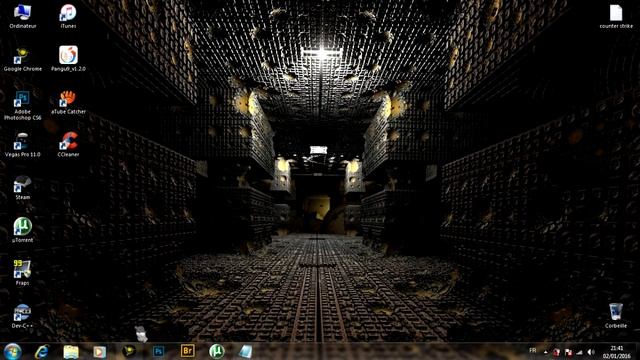This screenshot has width=640, height=360.
Task: Open the Ordinateur desktop icon
Action: click(22, 16)
